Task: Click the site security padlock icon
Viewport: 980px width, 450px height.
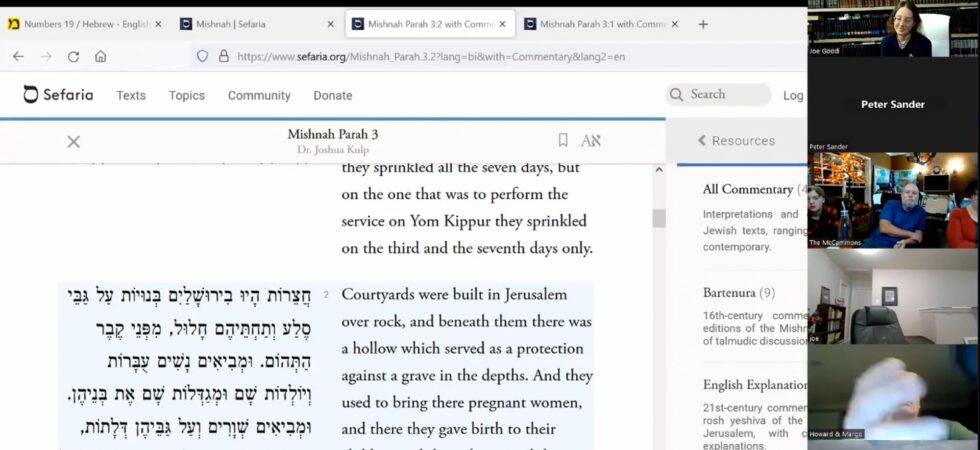Action: coord(223,57)
